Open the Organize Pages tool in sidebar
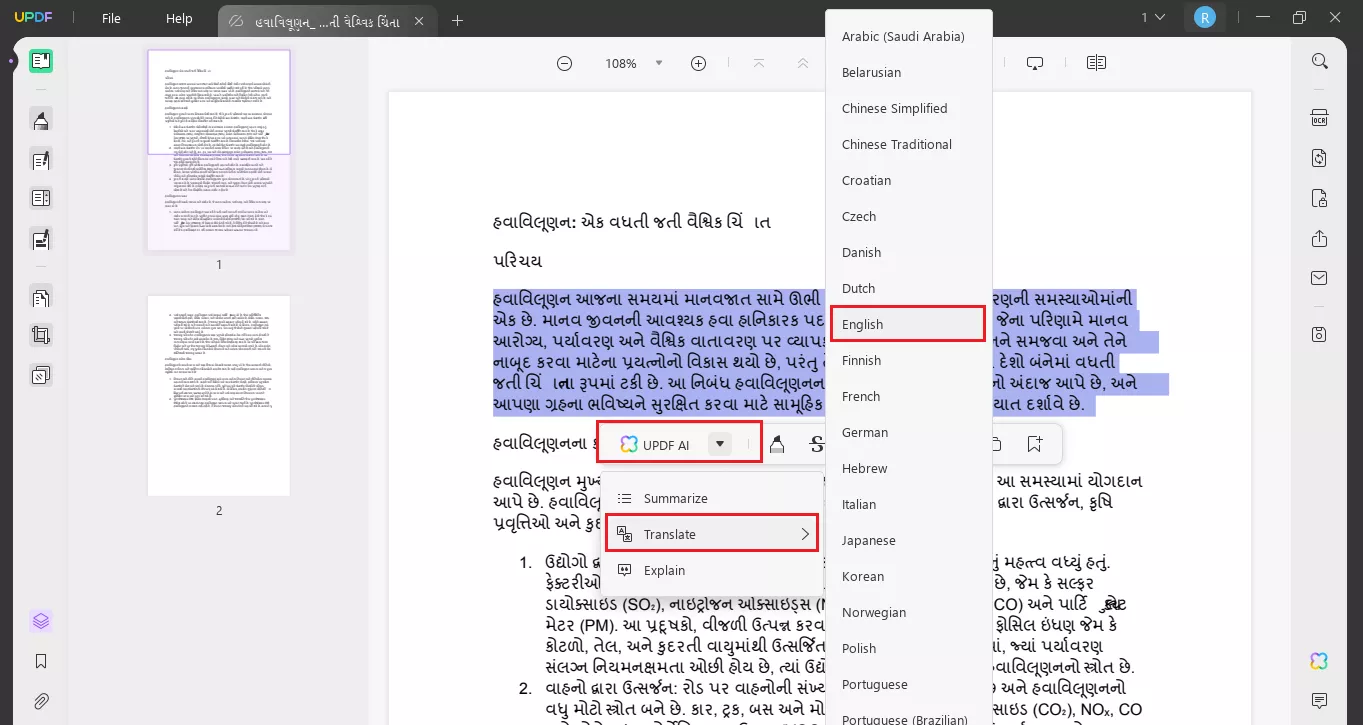The width and height of the screenshot is (1363, 725). pos(41,198)
